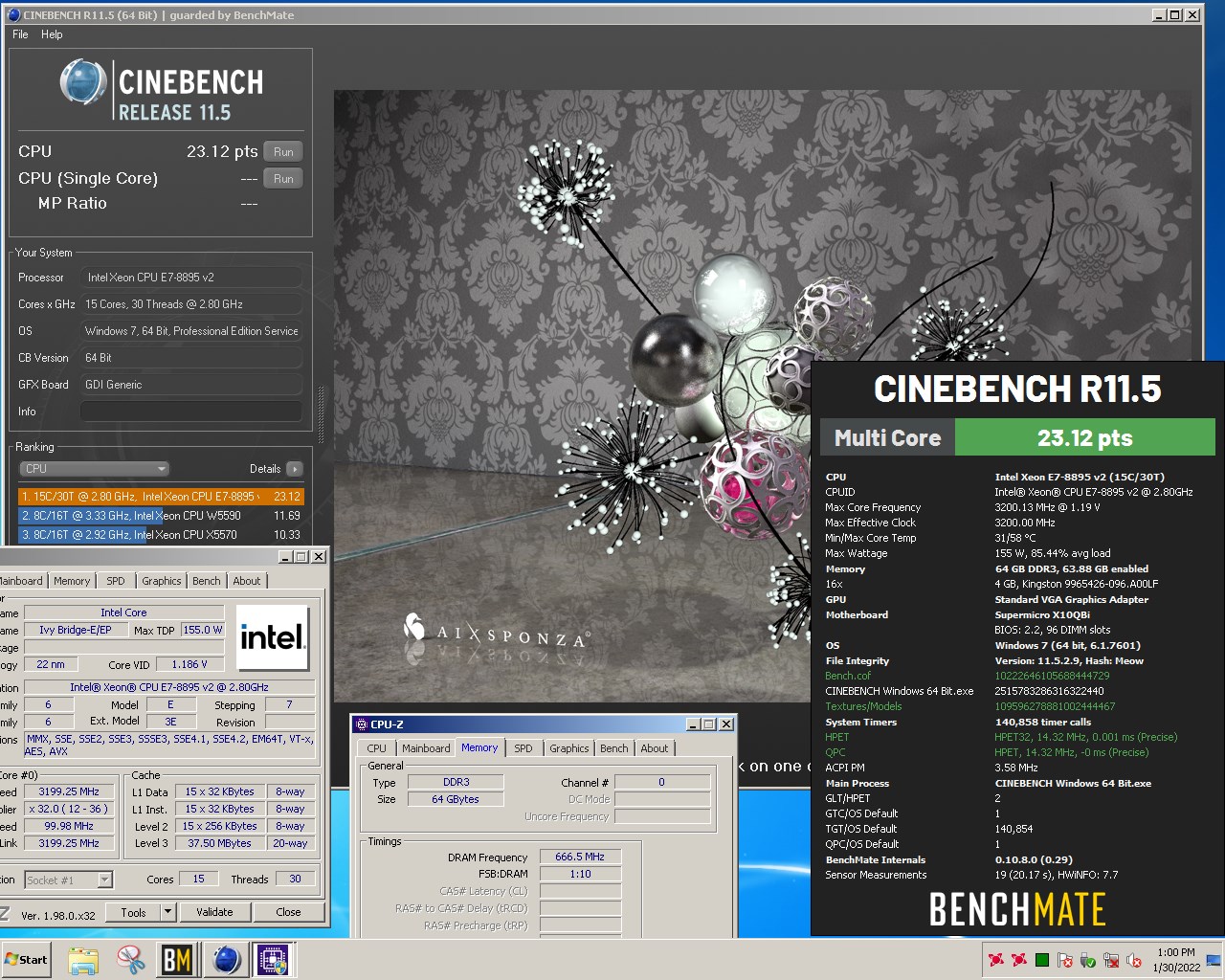Image resolution: width=1225 pixels, height=980 pixels.
Task: Click the Max TDP 155.0 W value
Action: tap(203, 630)
